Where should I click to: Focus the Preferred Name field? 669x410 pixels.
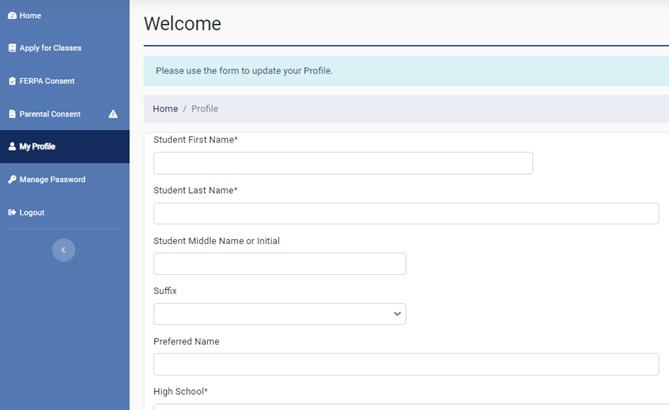point(406,364)
